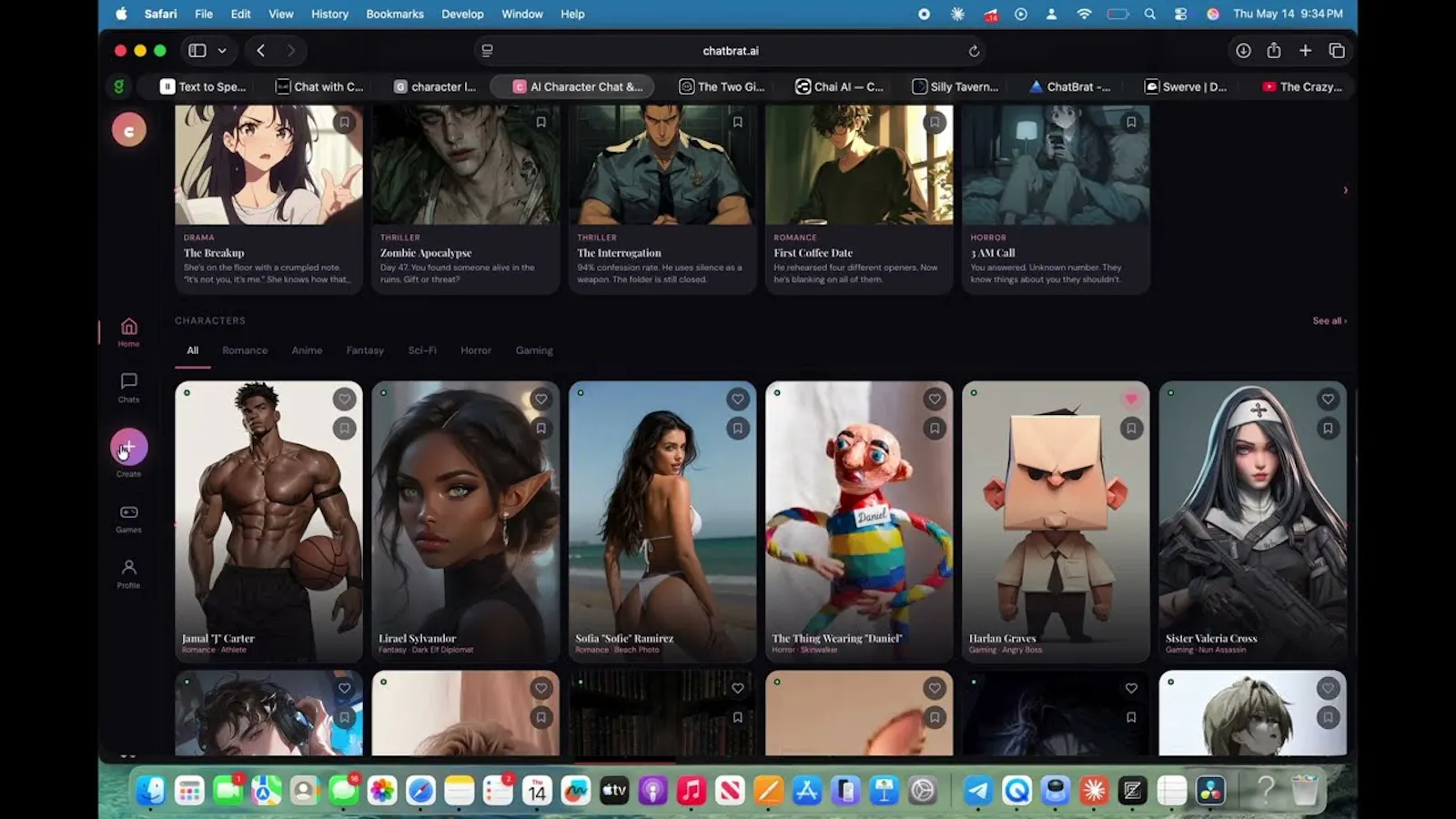Open Safari sidebar toggle button
The width and height of the screenshot is (1456, 819).
coord(197,51)
